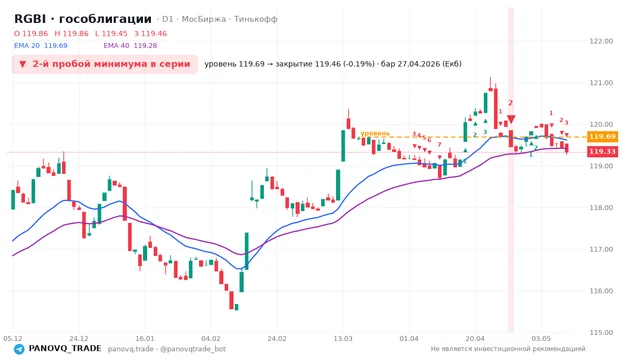
Task: Click the orange 119.69 level price tag
Action: coord(602,136)
